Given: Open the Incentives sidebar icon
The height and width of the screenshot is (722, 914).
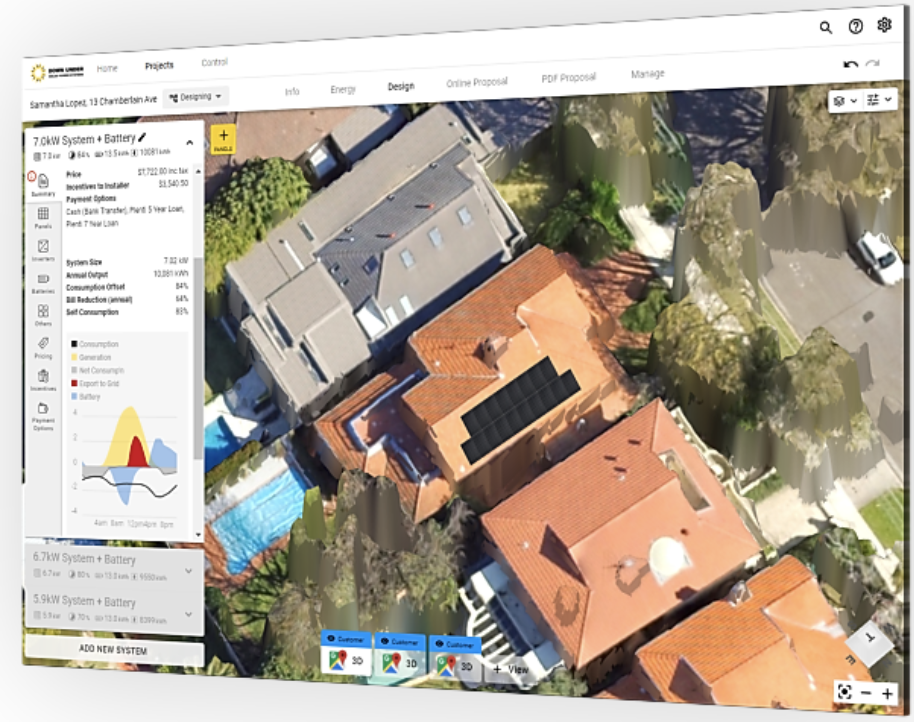Looking at the screenshot, I should coord(43,379).
